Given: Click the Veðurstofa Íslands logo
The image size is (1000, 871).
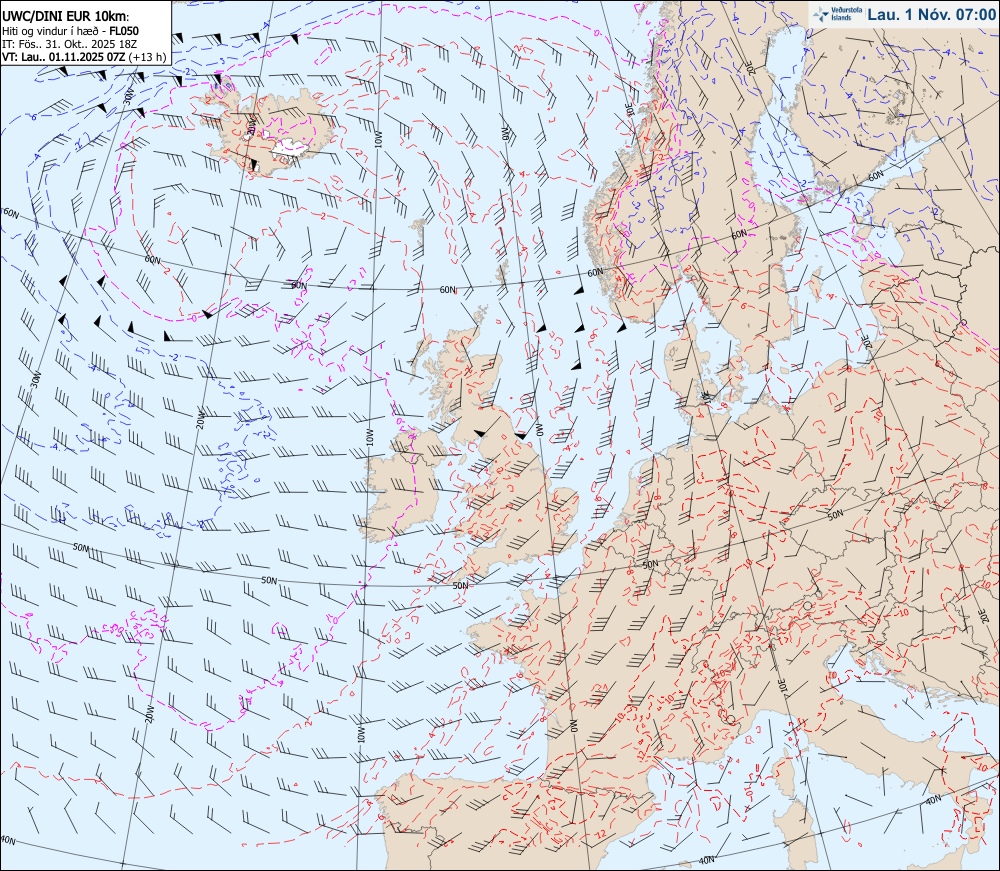Looking at the screenshot, I should [836, 14].
